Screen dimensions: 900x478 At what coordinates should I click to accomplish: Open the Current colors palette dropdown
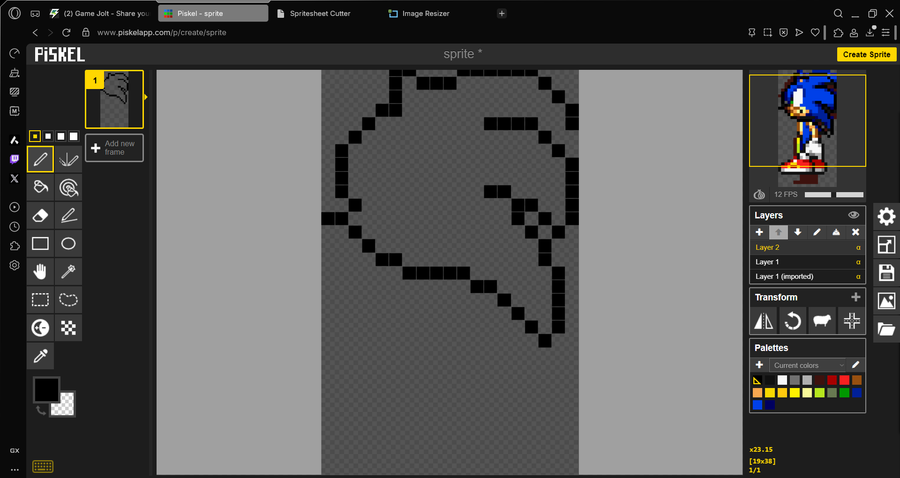(808, 365)
